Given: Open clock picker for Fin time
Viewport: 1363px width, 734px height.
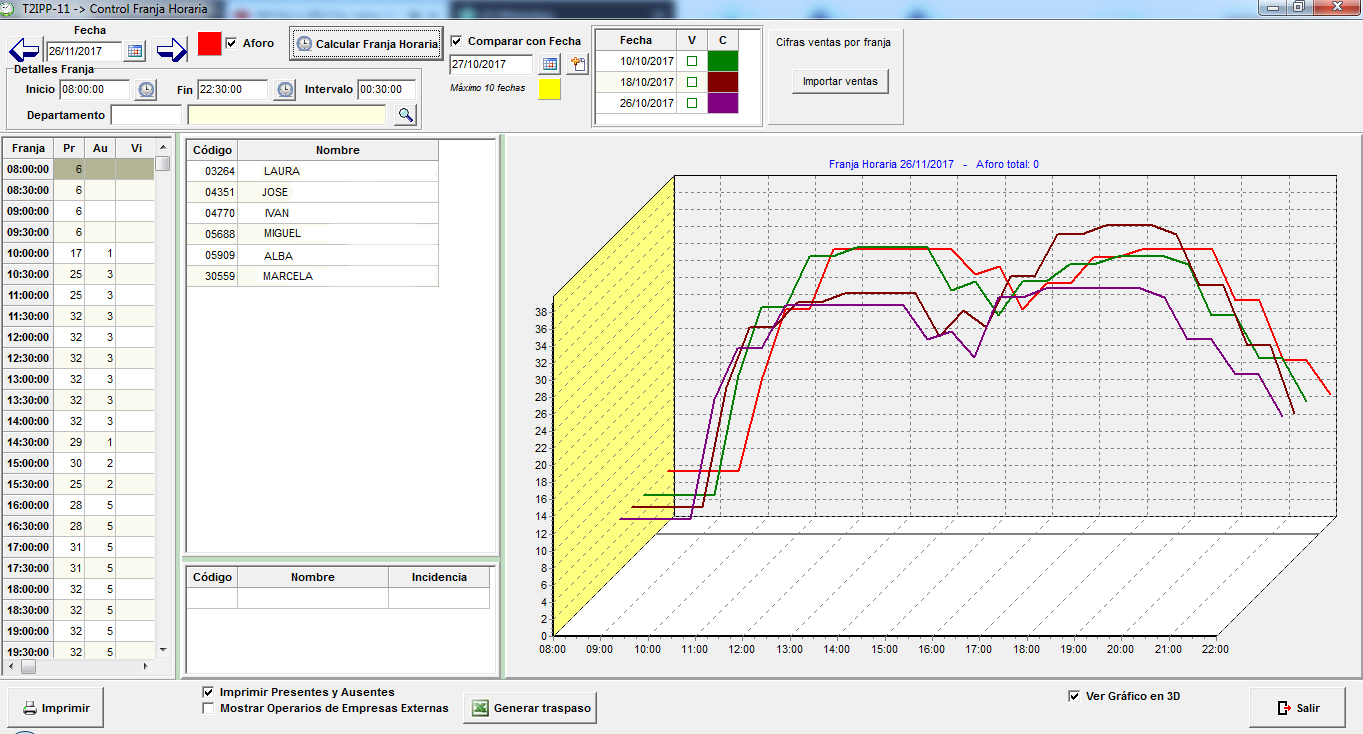Looking at the screenshot, I should 285,90.
